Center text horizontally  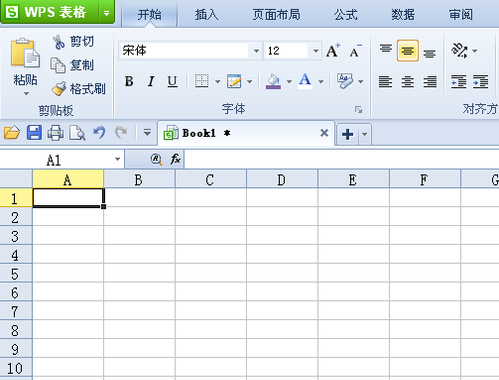coord(408,81)
